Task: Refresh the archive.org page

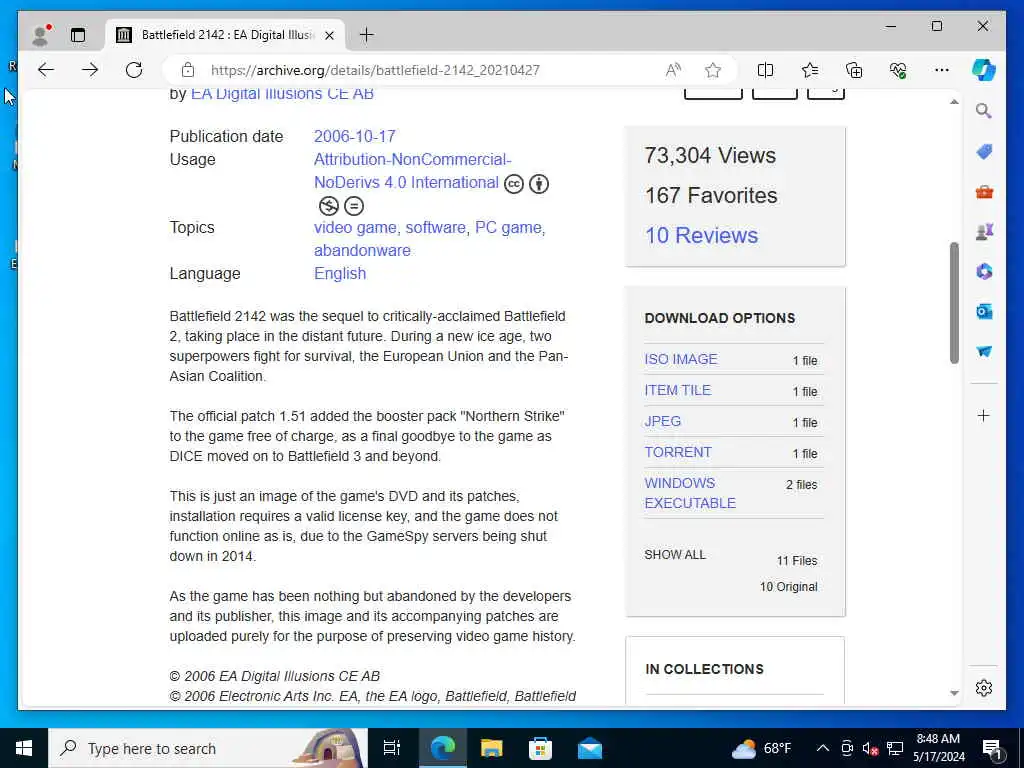Action: pyautogui.click(x=134, y=70)
